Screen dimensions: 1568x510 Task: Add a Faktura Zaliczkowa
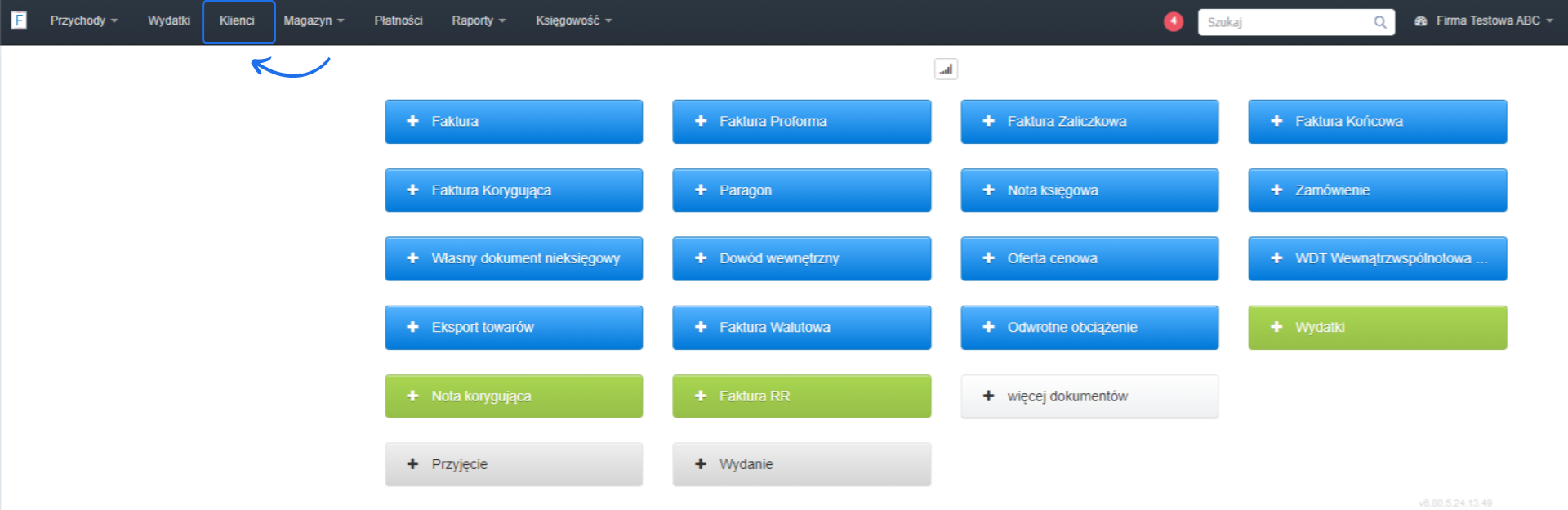click(1089, 122)
